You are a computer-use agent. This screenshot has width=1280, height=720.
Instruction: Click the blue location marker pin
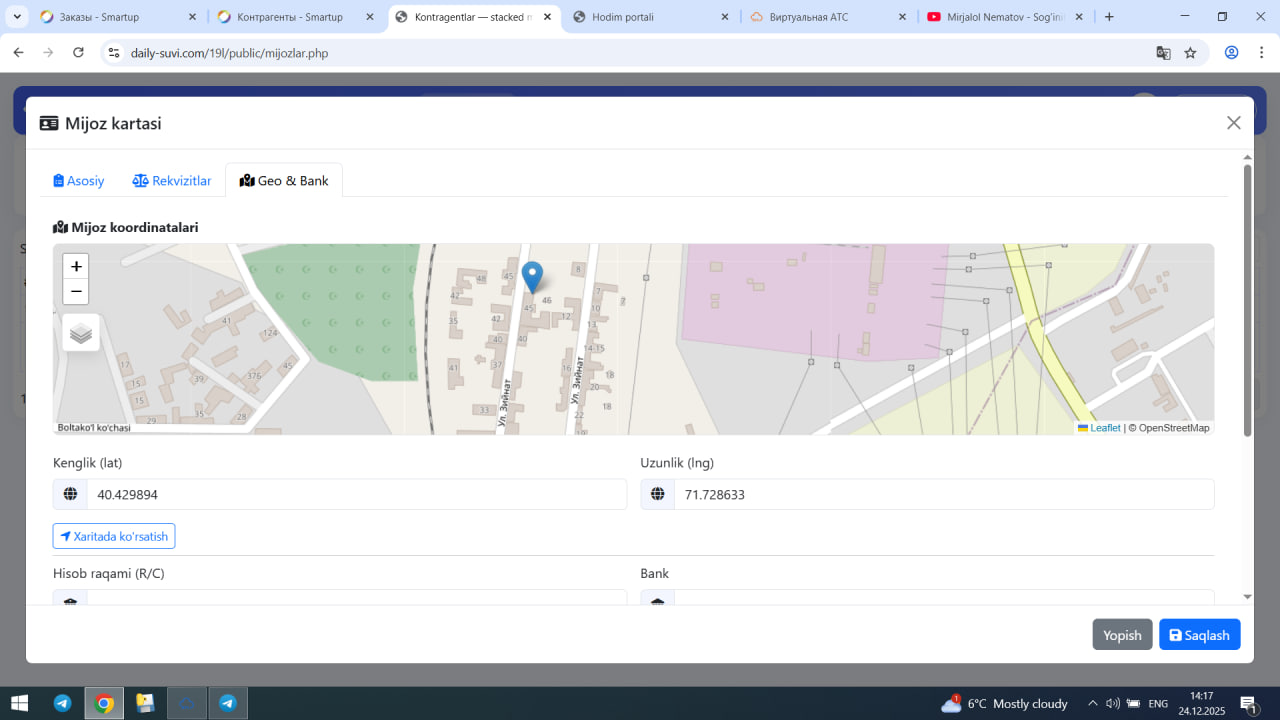(533, 276)
